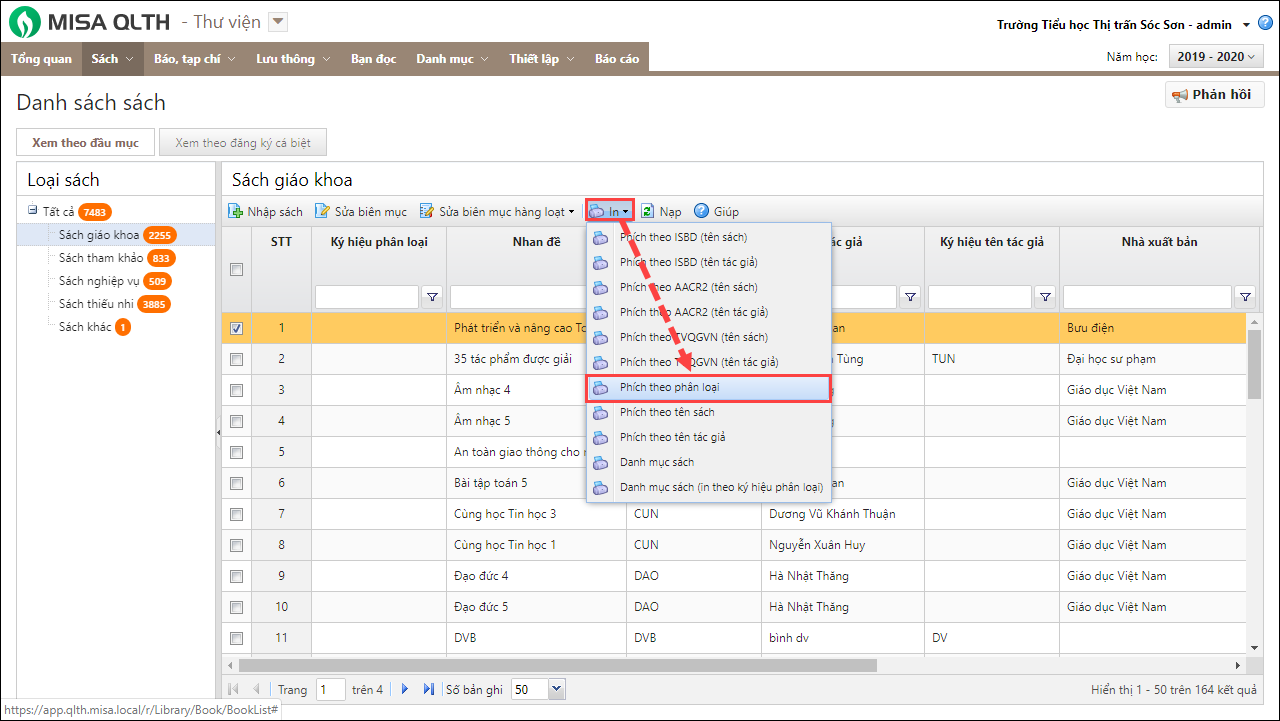Jump to last page in pager
The width and height of the screenshot is (1280, 721).
pos(428,689)
